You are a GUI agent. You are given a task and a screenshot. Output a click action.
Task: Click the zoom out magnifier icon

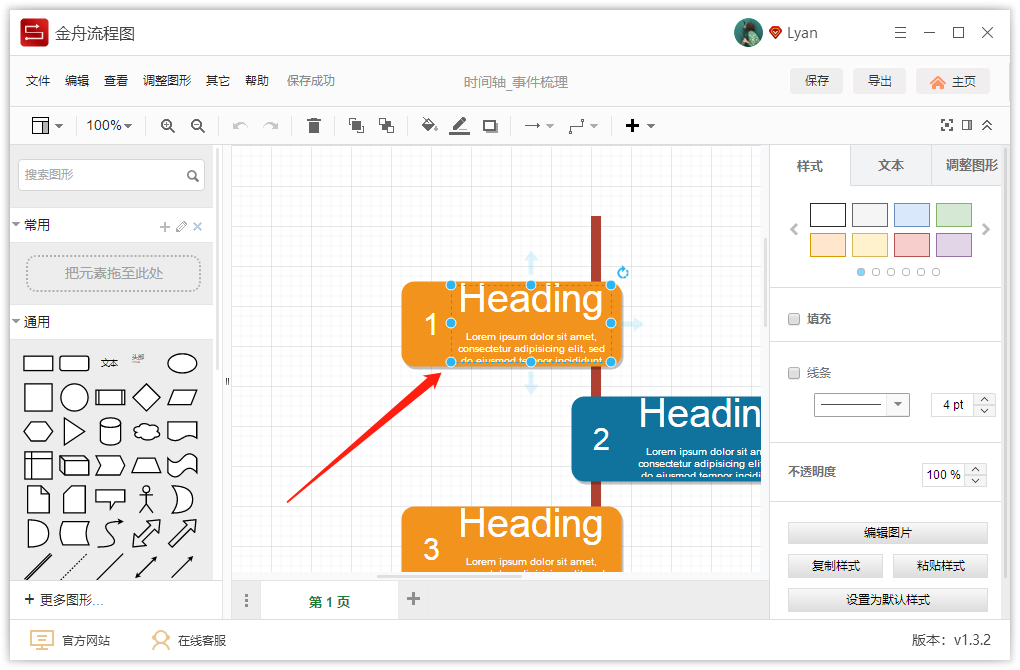198,126
